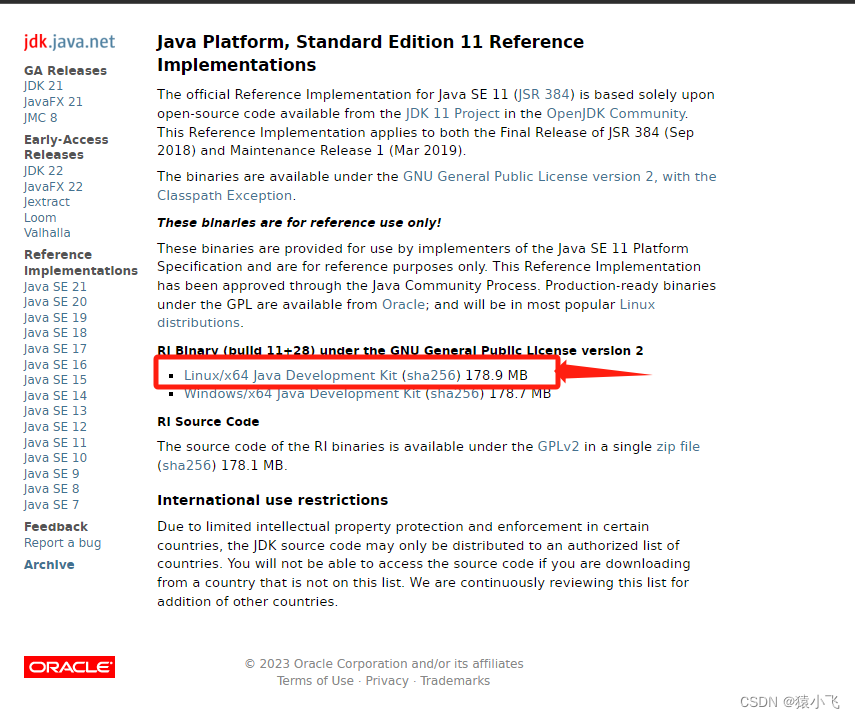
Task: Open Trademarks footer link
Action: pos(455,681)
